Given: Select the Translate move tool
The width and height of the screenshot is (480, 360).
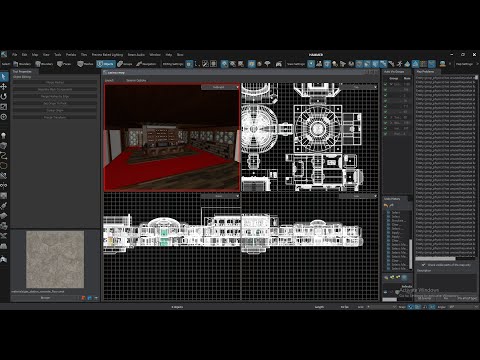Looking at the screenshot, I should (x=4, y=86).
